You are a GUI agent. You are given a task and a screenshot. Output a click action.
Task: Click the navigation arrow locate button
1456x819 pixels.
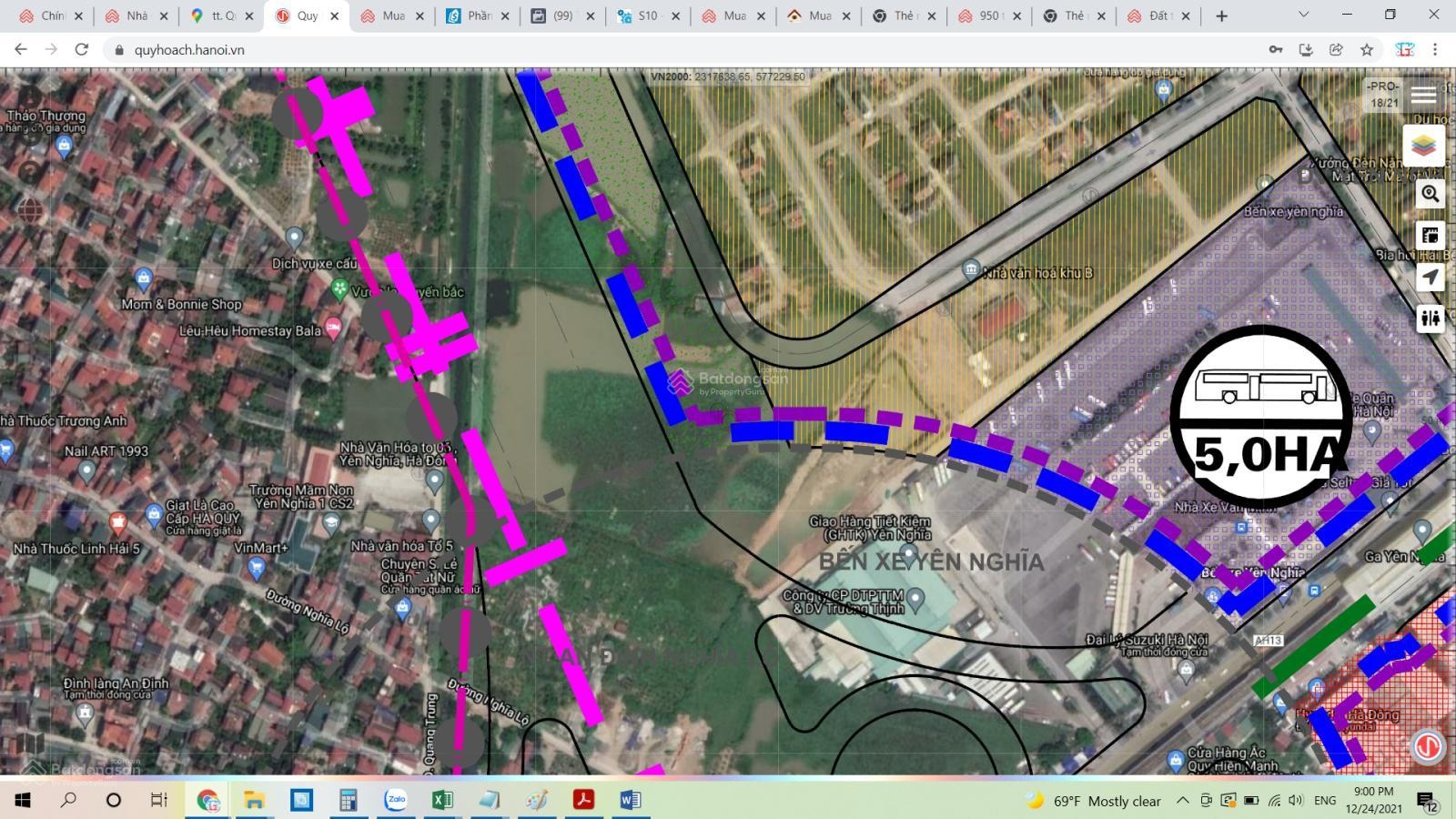pyautogui.click(x=1430, y=277)
